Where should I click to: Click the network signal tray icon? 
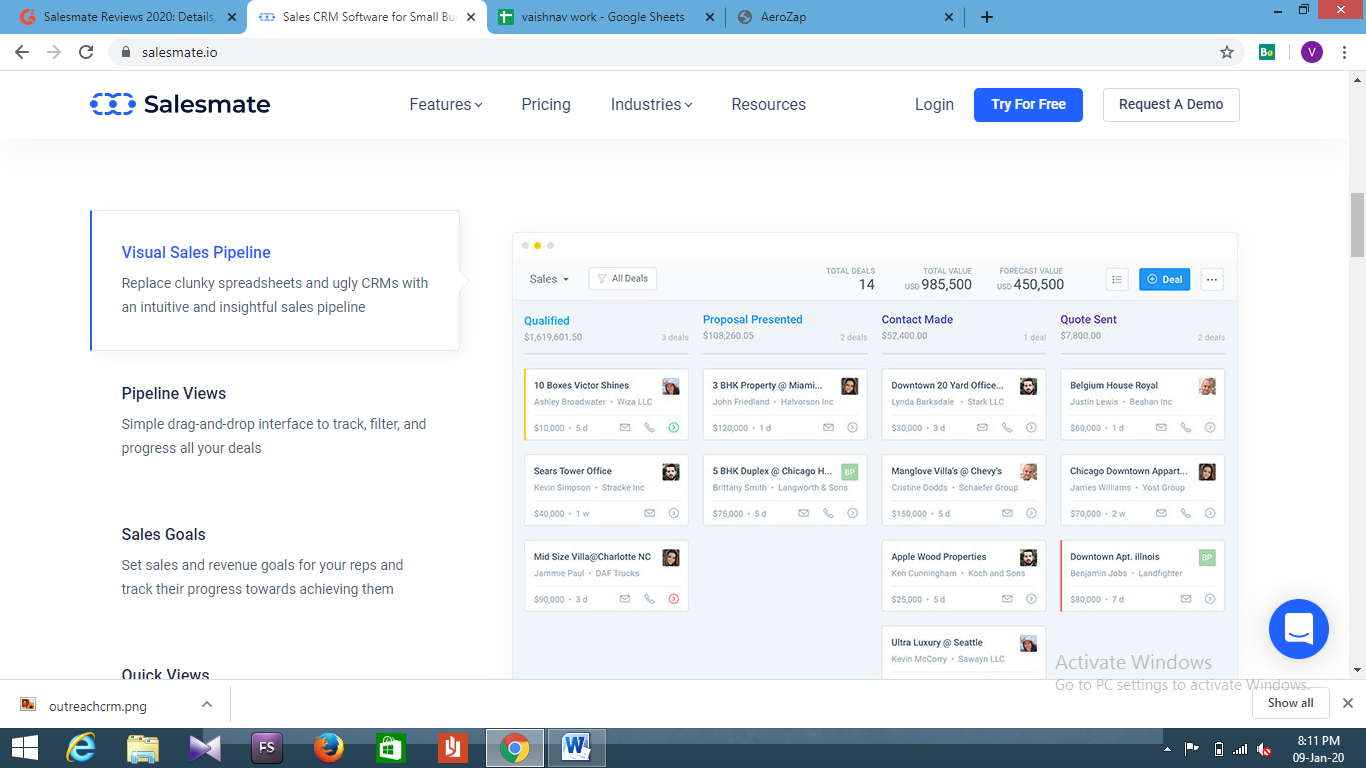(x=1240, y=749)
